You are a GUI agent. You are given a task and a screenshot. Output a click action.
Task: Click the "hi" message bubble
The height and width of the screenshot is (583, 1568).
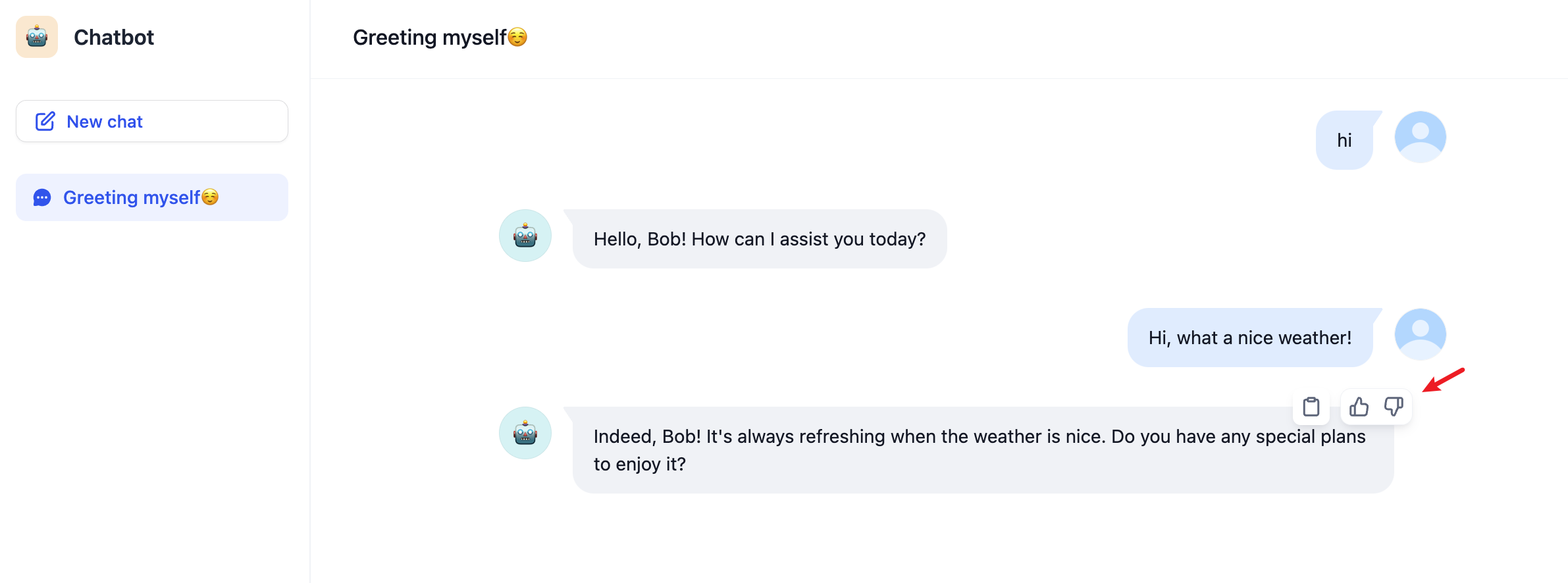click(1344, 140)
